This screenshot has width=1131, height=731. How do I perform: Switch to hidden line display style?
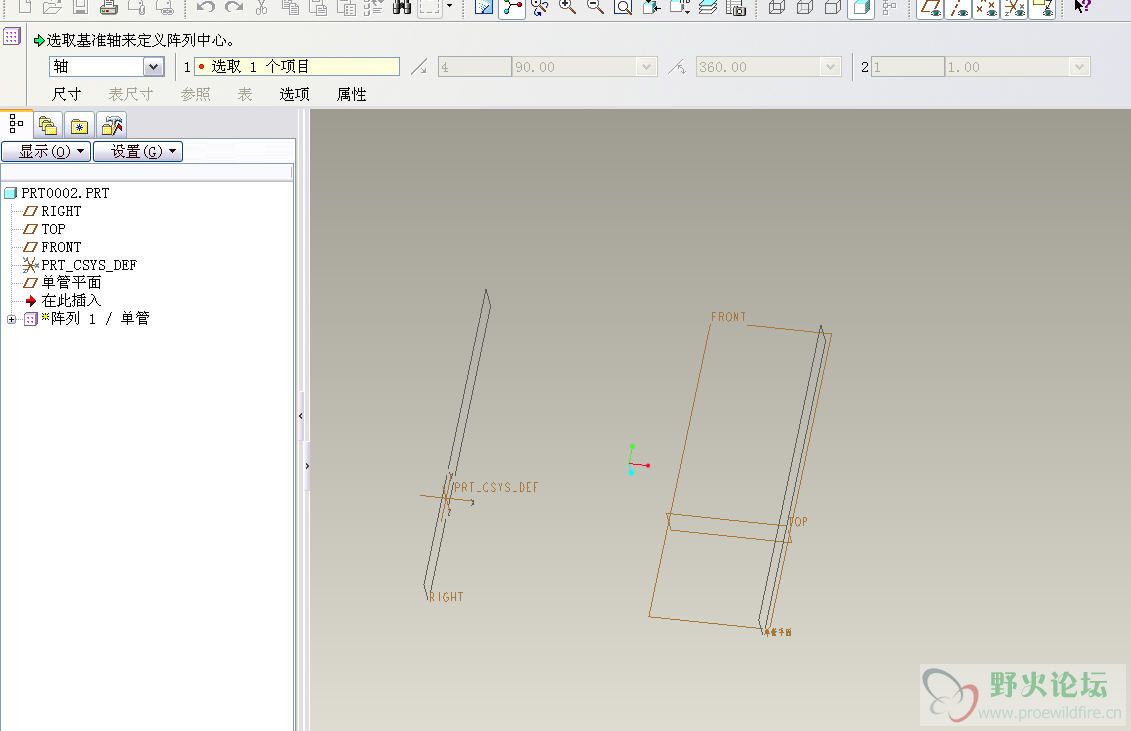click(805, 6)
